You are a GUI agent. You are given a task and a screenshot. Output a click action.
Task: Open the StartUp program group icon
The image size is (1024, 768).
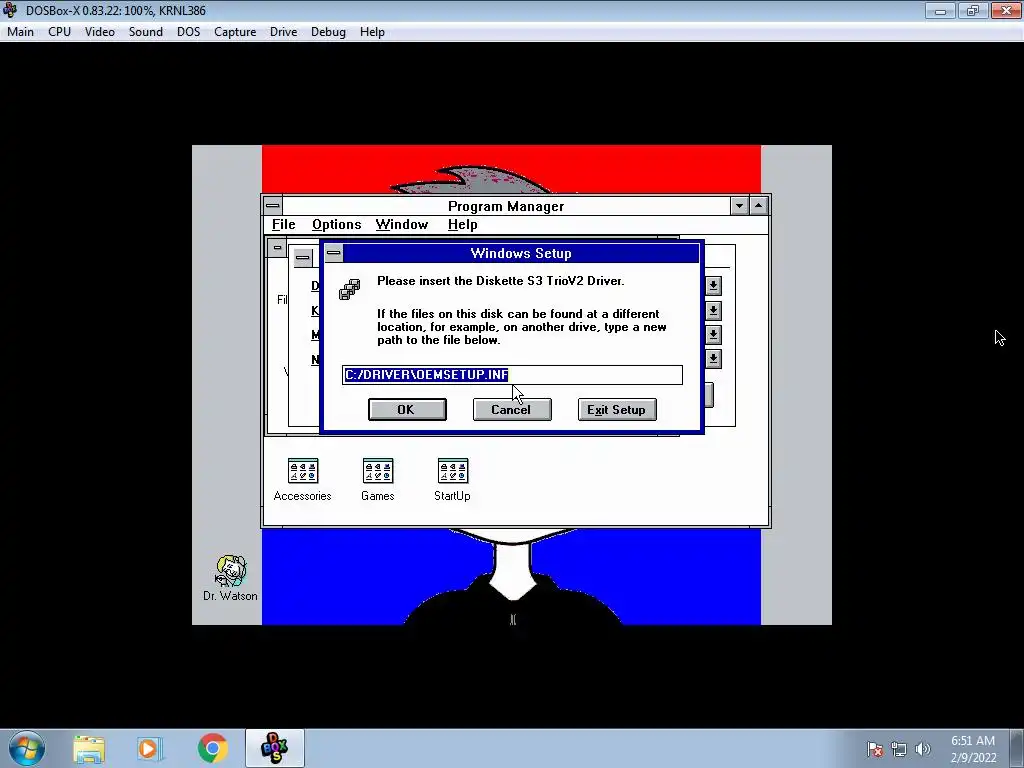pos(453,472)
